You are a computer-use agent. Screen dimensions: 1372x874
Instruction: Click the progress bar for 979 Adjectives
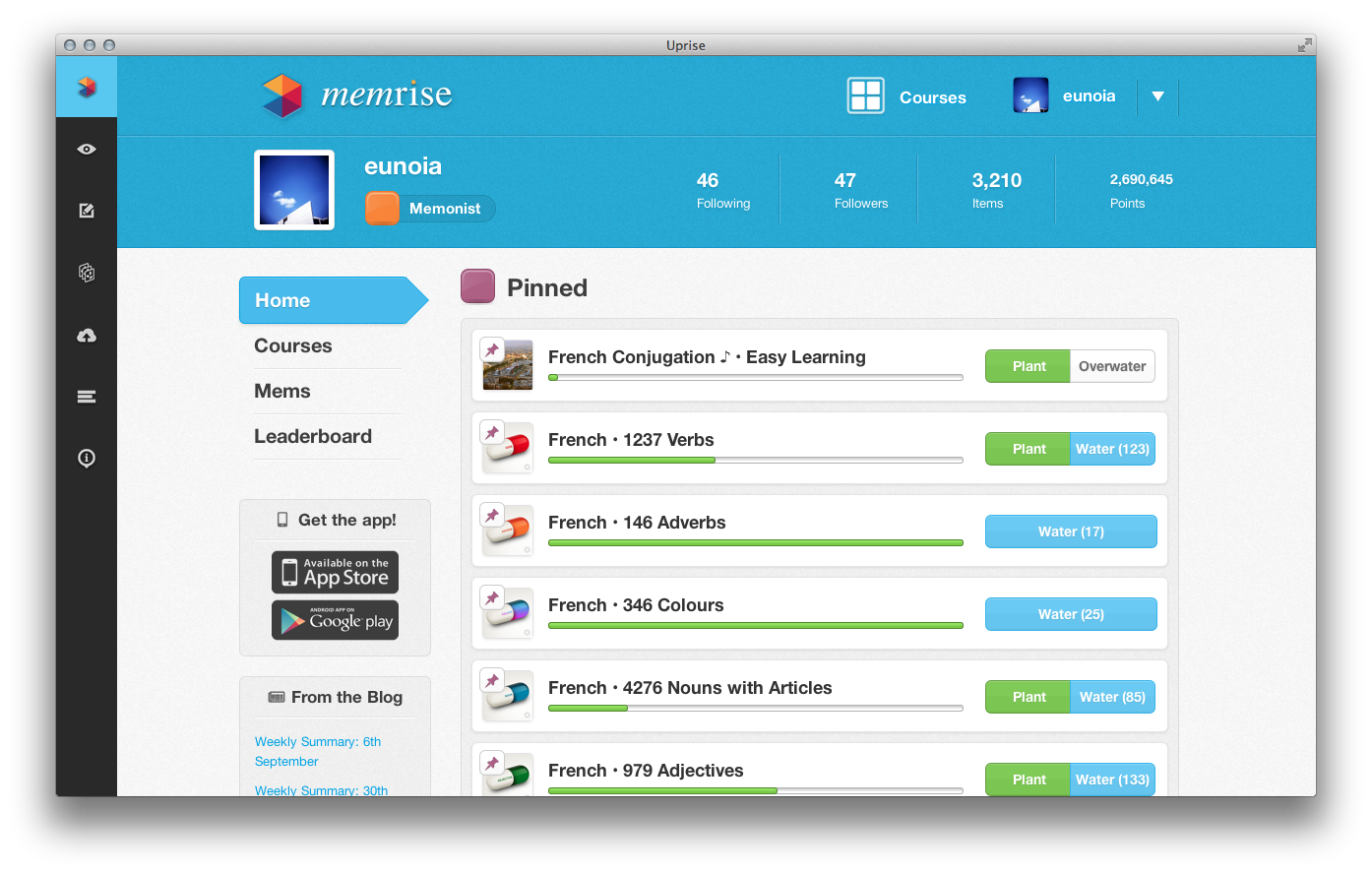pos(755,790)
